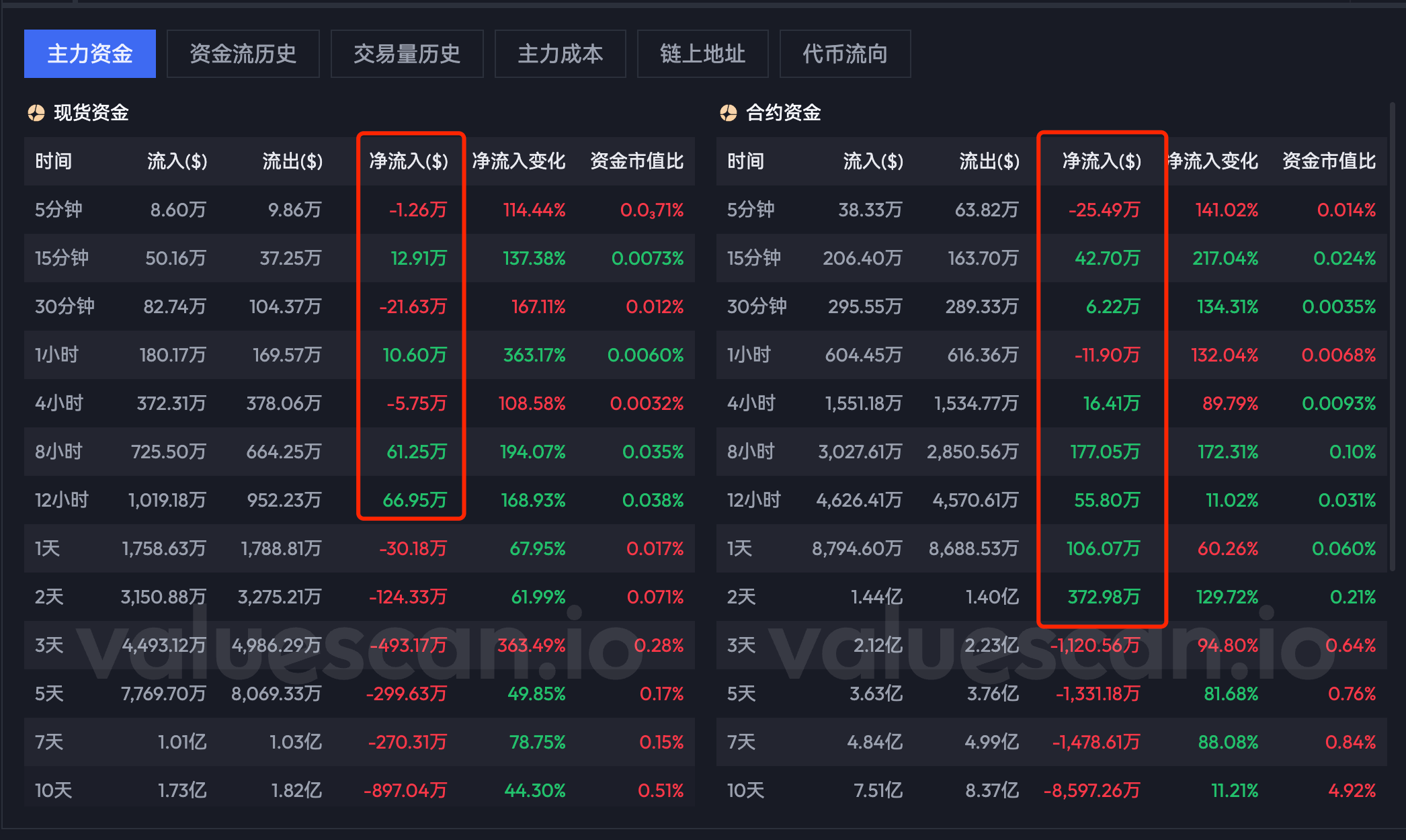
Task: Click spot 资金市值比 column header
Action: tap(636, 161)
